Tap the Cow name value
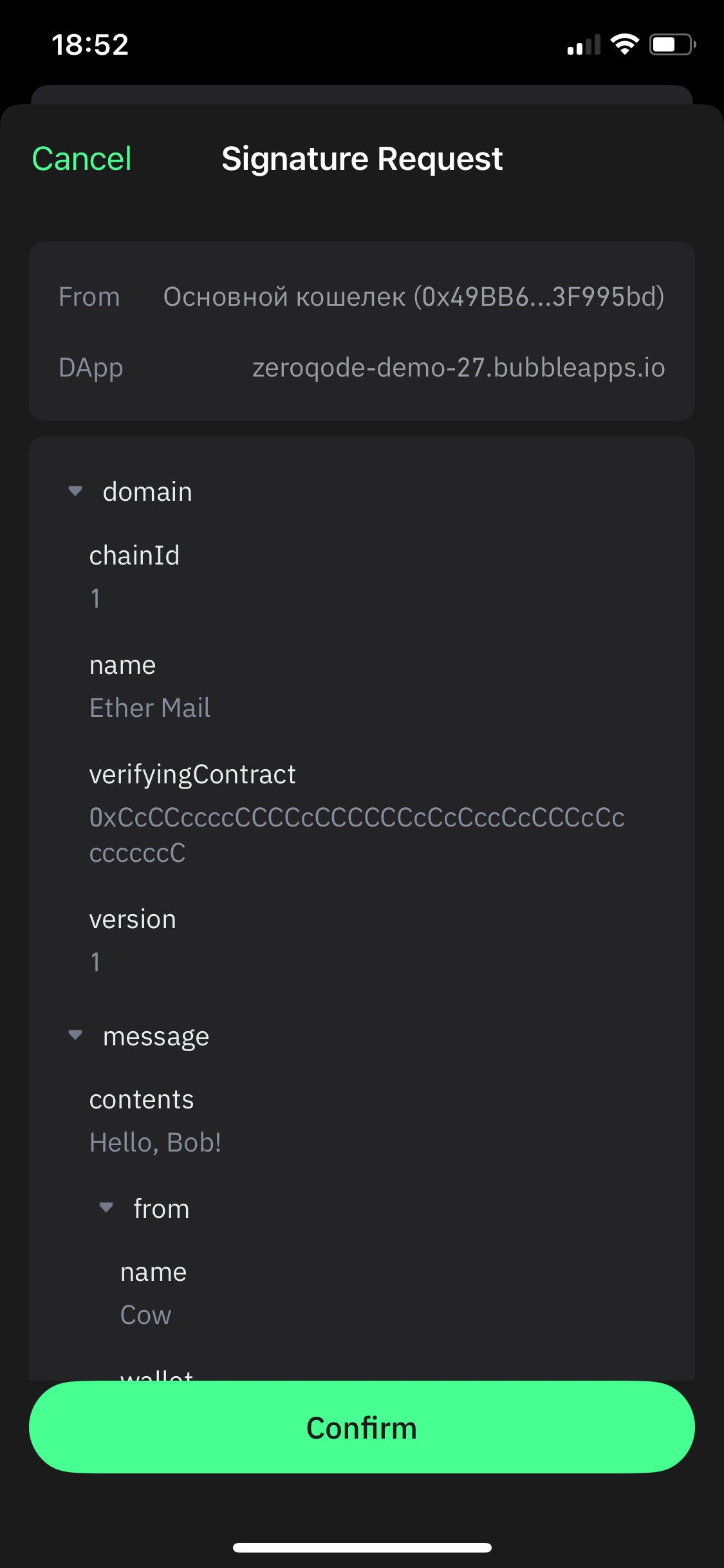Image resolution: width=724 pixels, height=1568 pixels. 146,1315
